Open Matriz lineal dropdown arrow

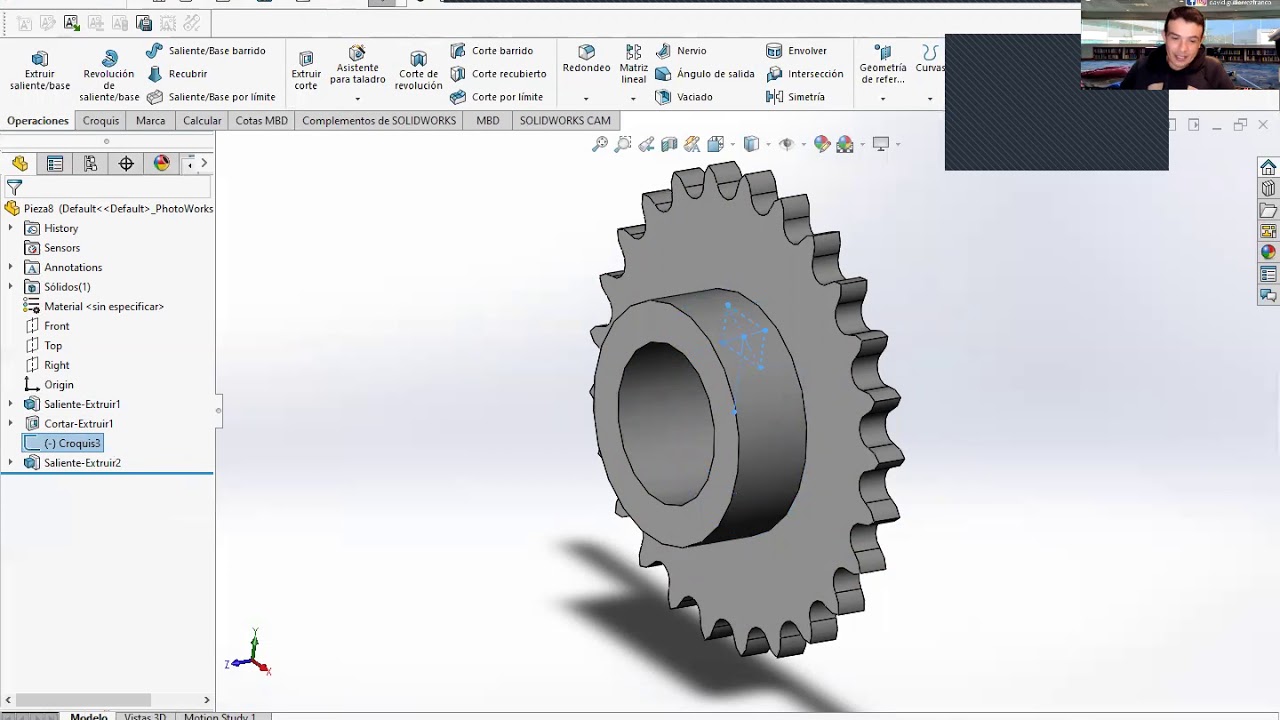coord(633,99)
